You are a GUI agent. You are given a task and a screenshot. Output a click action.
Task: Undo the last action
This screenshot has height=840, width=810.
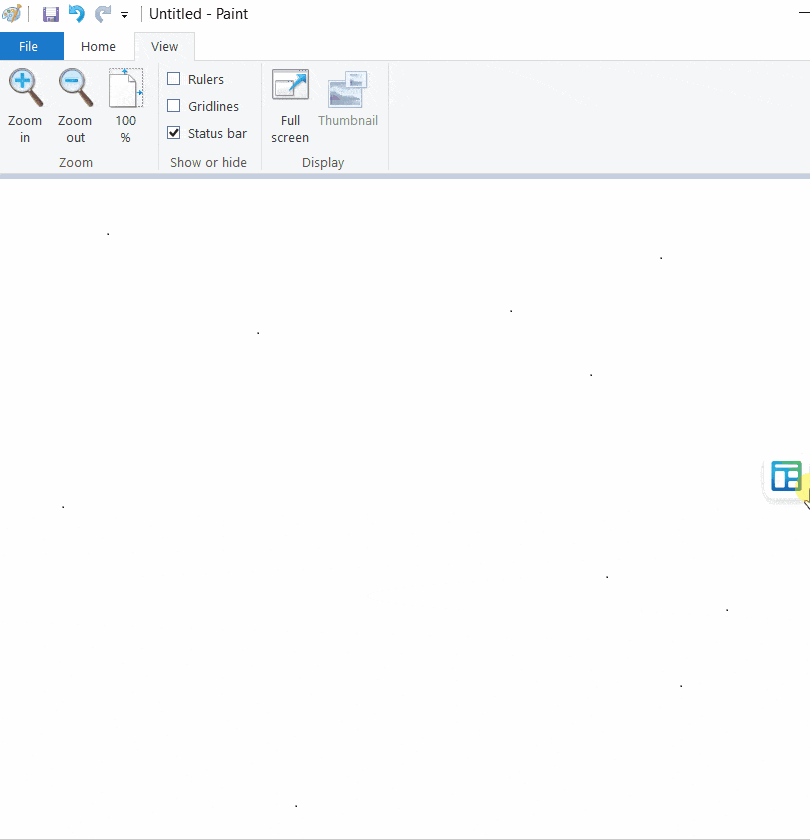pos(76,14)
